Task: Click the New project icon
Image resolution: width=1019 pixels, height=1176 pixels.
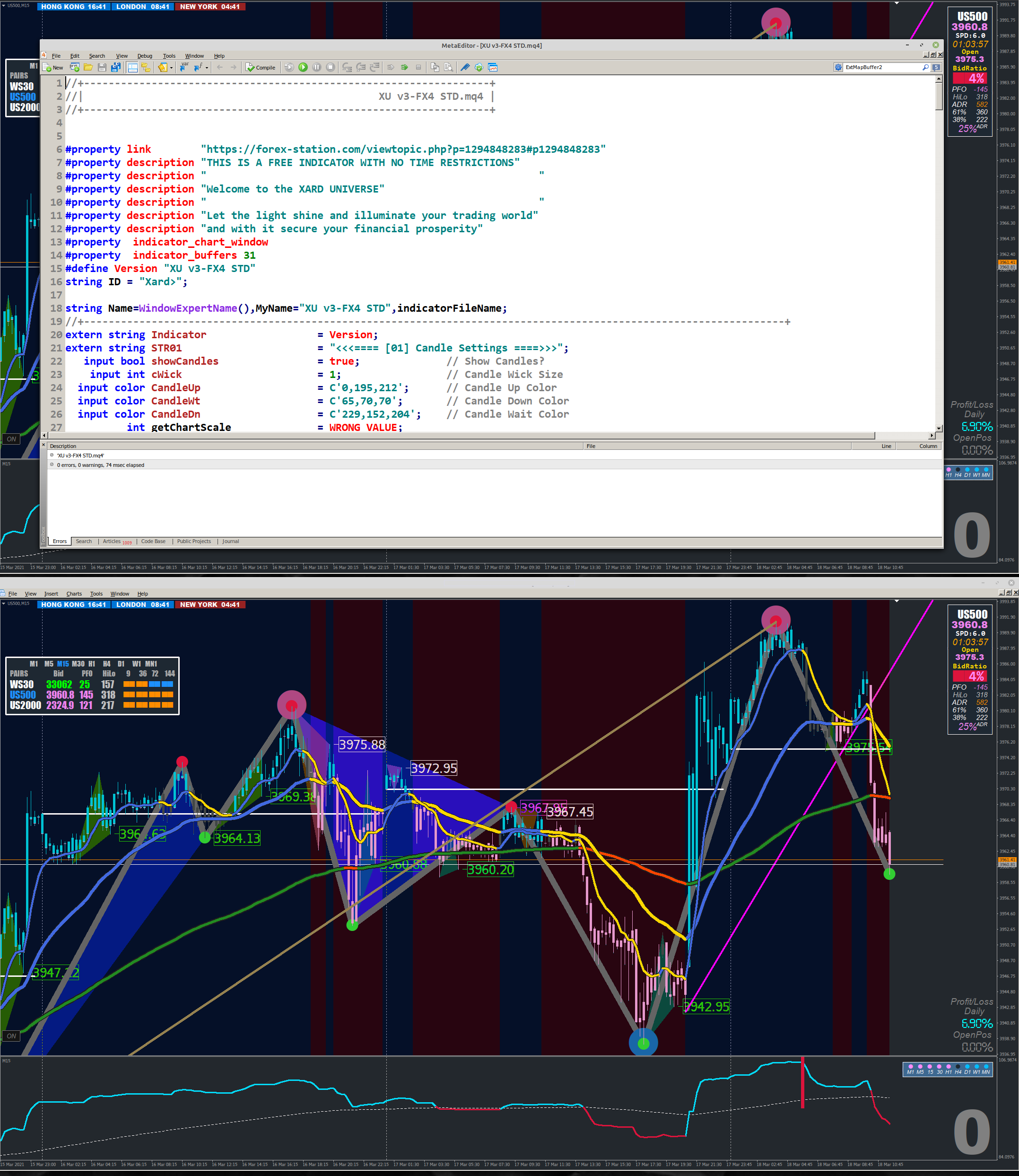Action: tap(75, 67)
